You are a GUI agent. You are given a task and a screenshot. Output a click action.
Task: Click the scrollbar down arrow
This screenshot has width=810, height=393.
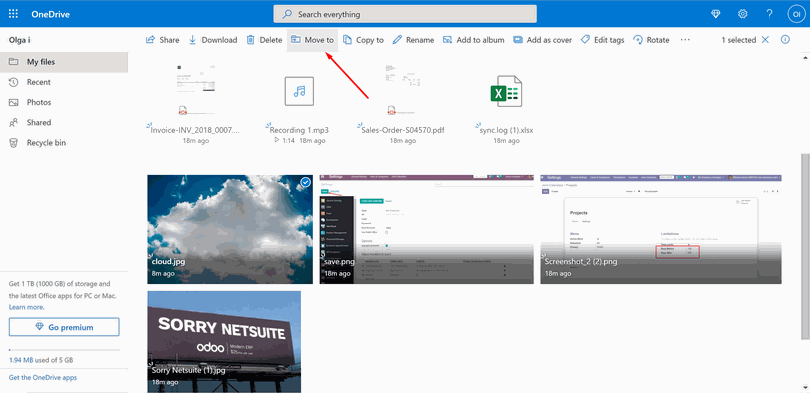805,389
